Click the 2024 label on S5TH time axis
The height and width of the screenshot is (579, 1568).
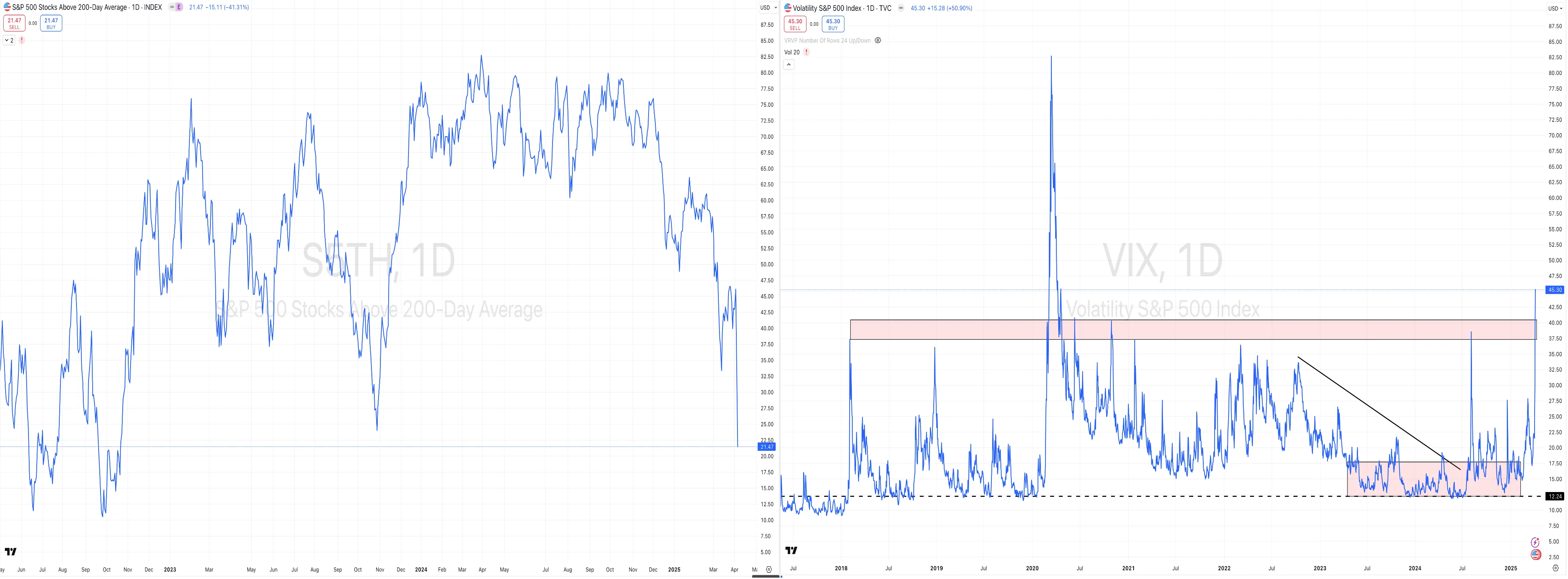[421, 570]
